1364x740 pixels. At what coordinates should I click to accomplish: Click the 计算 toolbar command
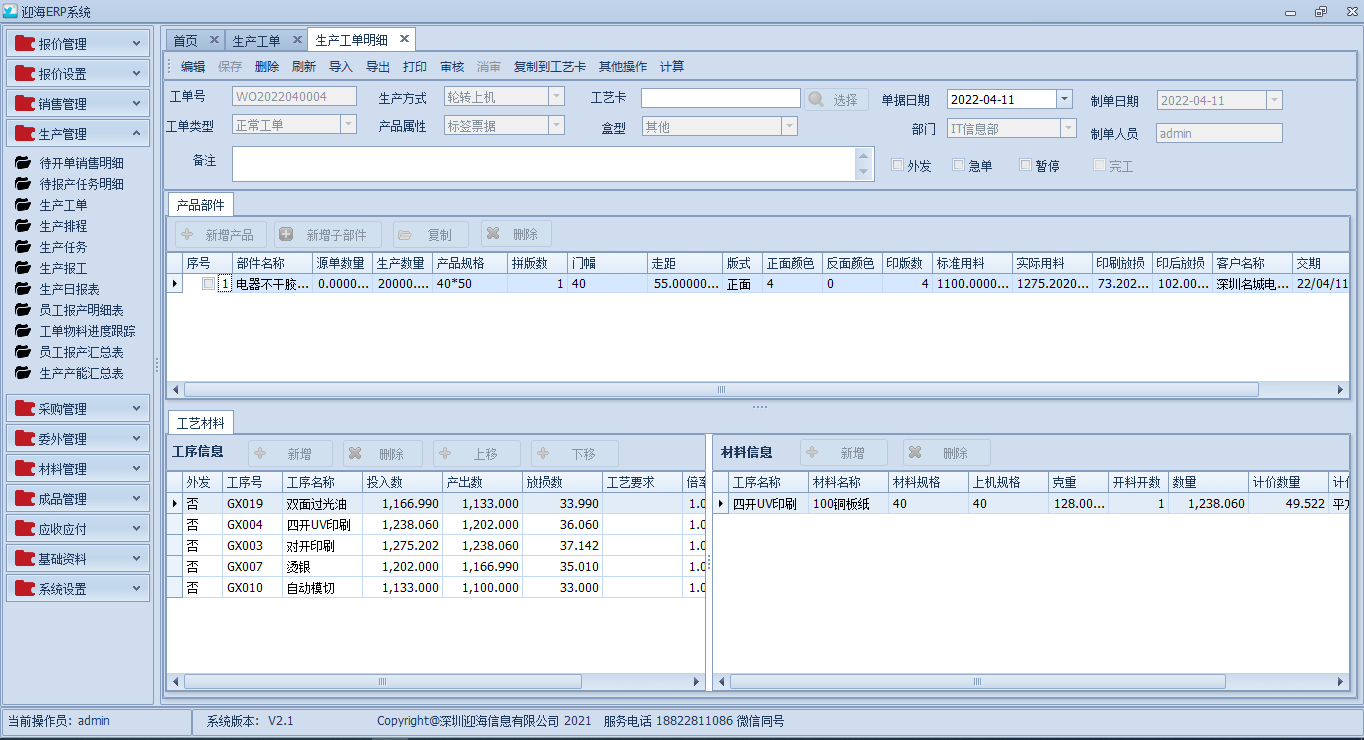pyautogui.click(x=672, y=67)
